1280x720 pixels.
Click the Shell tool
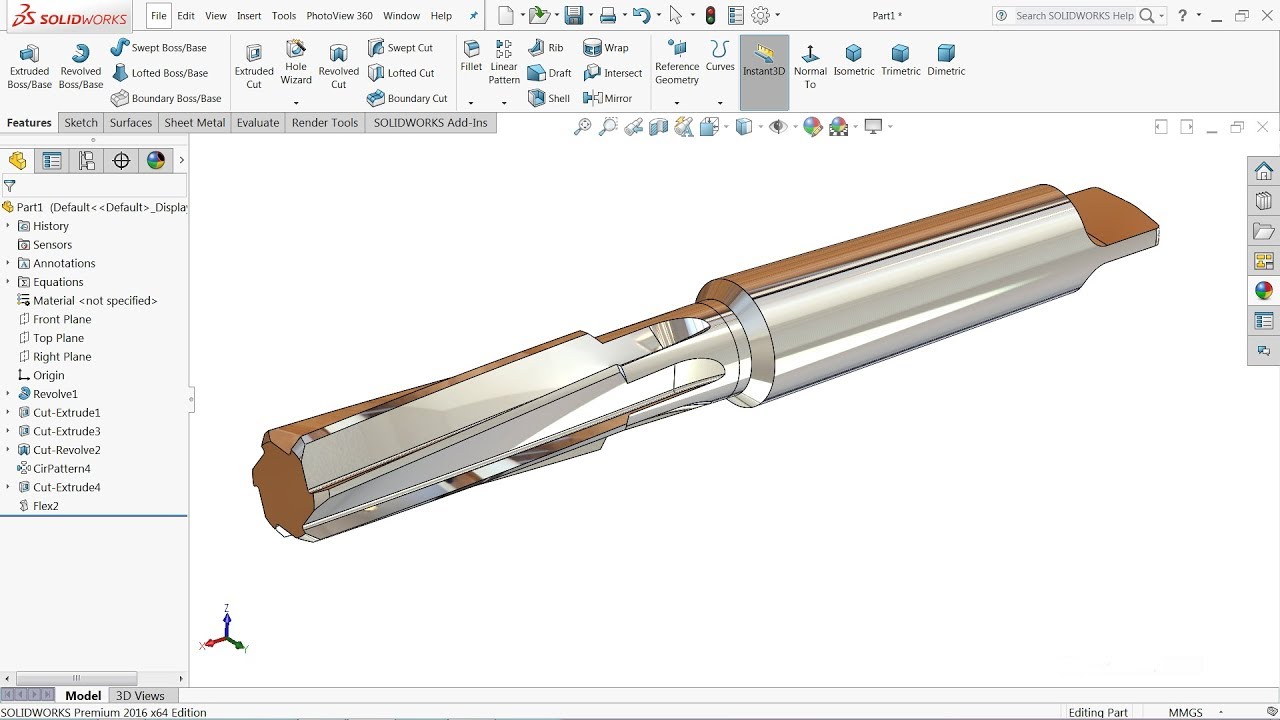point(548,98)
